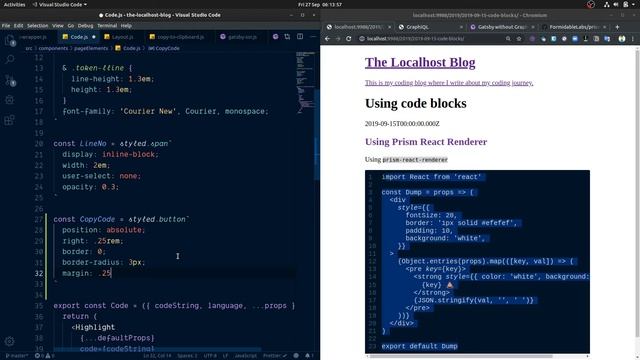The image size is (640, 360).
Task: Click the Chromium profile avatar icon
Action: point(622,39)
